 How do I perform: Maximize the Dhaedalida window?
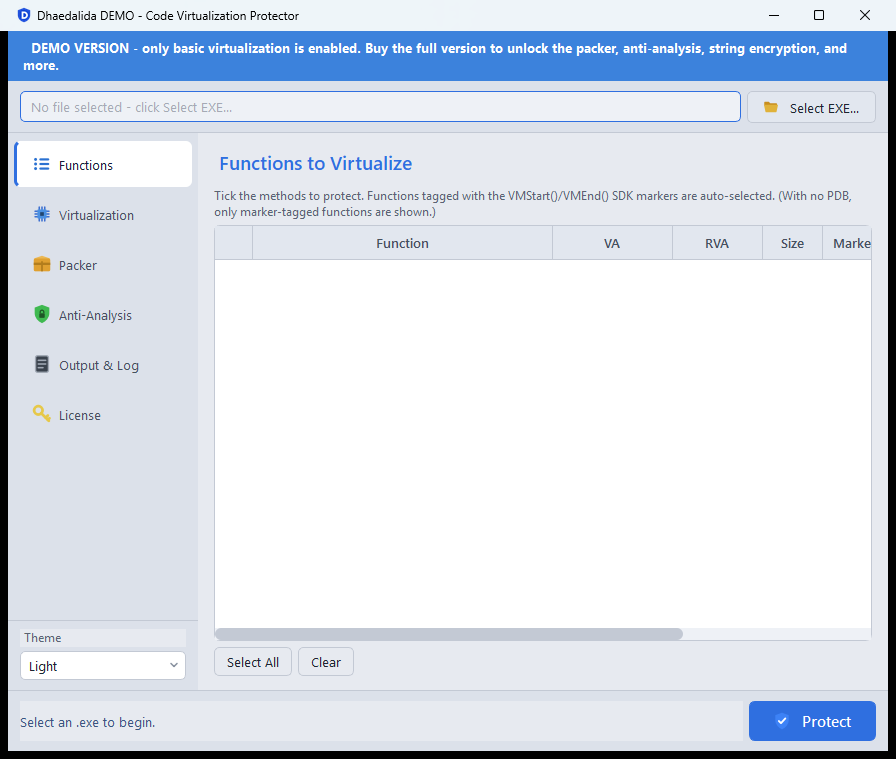(x=819, y=15)
